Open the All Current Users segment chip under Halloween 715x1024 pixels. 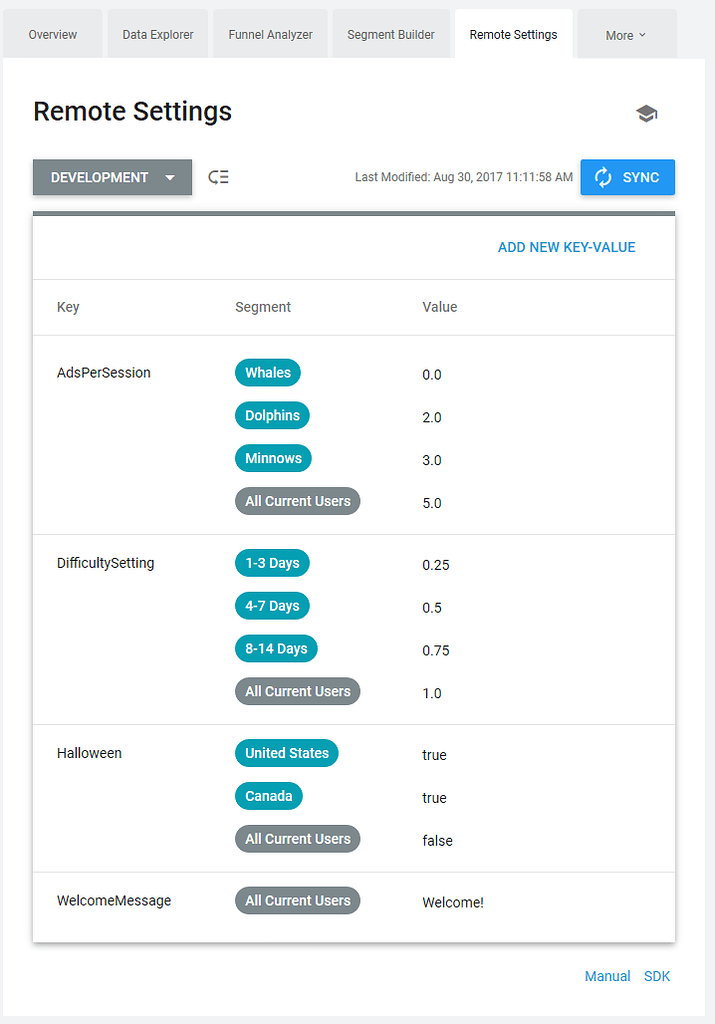(297, 838)
